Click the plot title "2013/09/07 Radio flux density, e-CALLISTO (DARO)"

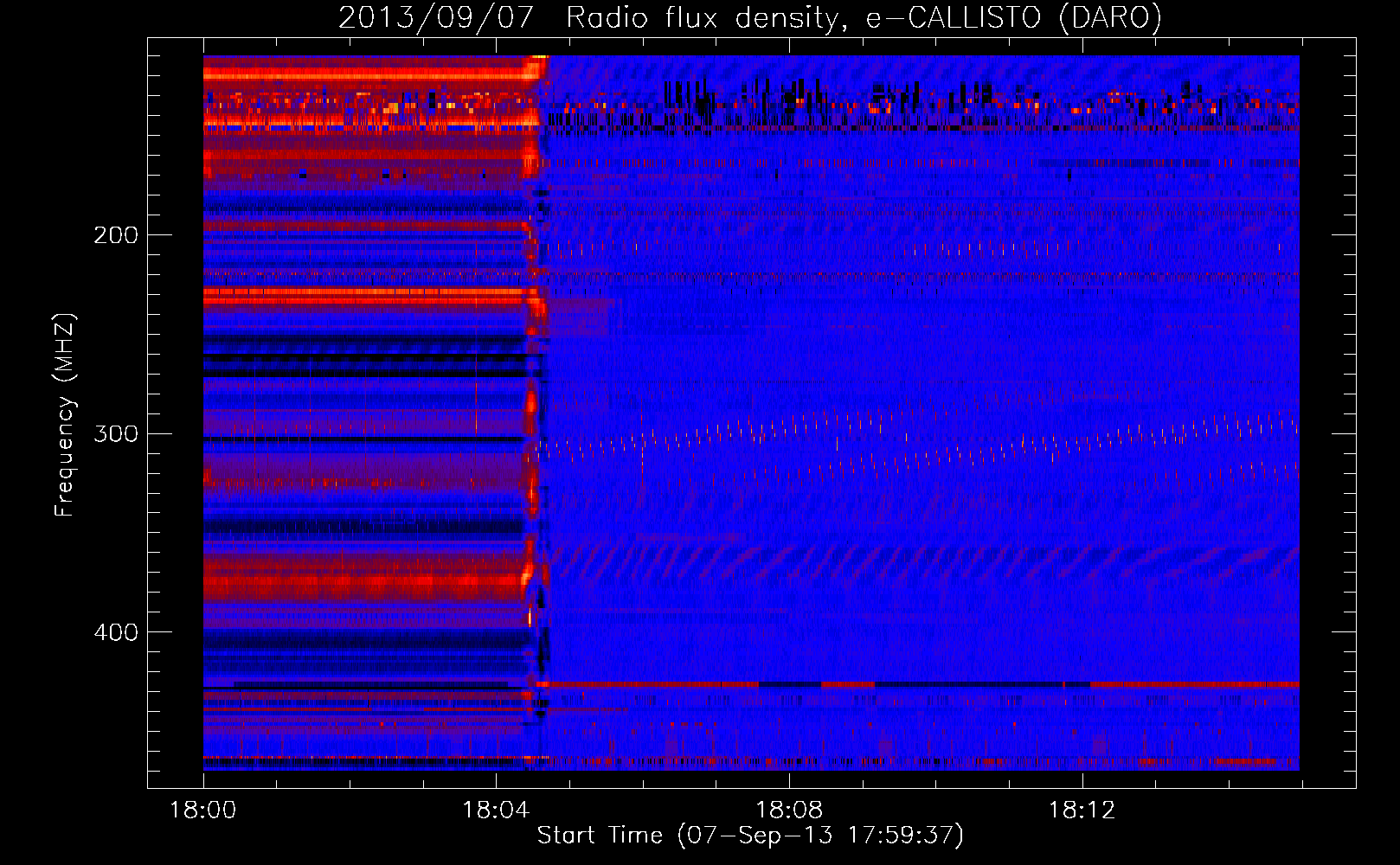(x=750, y=17)
